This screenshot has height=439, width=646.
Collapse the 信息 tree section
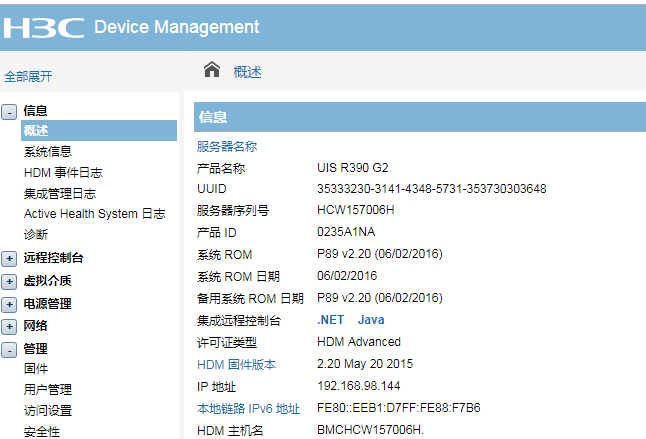9,111
